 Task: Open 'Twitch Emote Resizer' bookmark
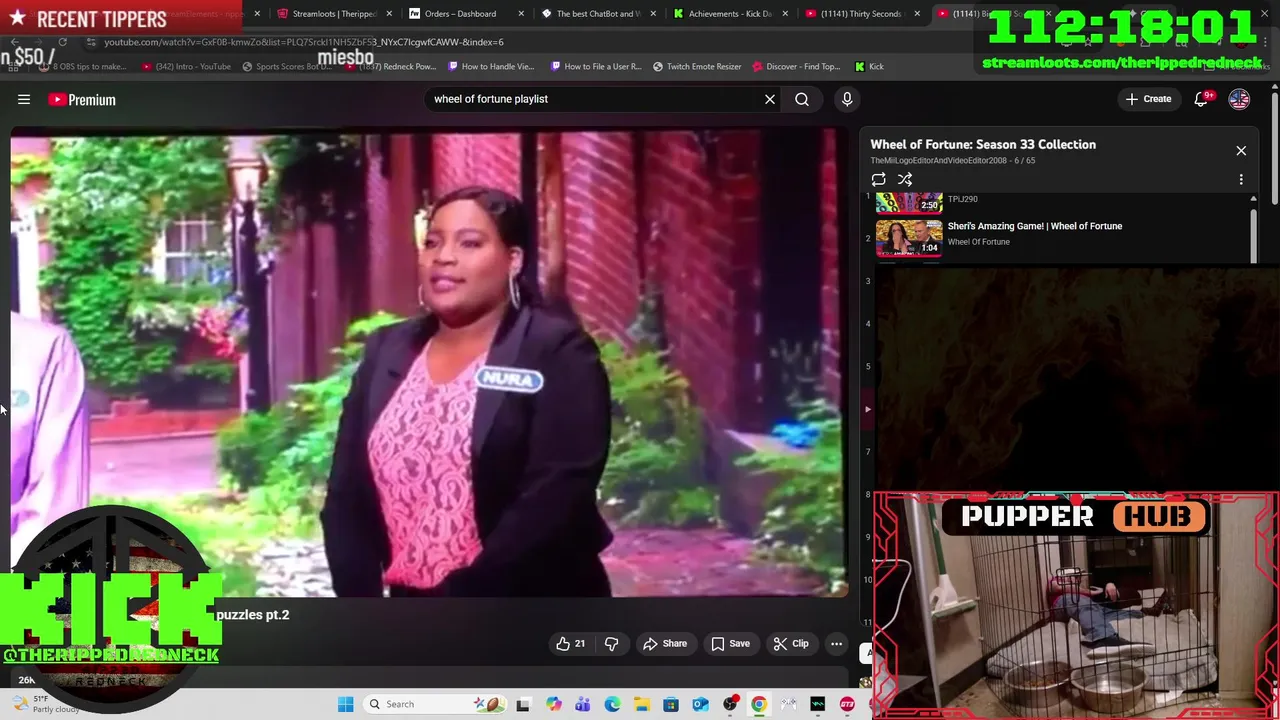point(697,67)
